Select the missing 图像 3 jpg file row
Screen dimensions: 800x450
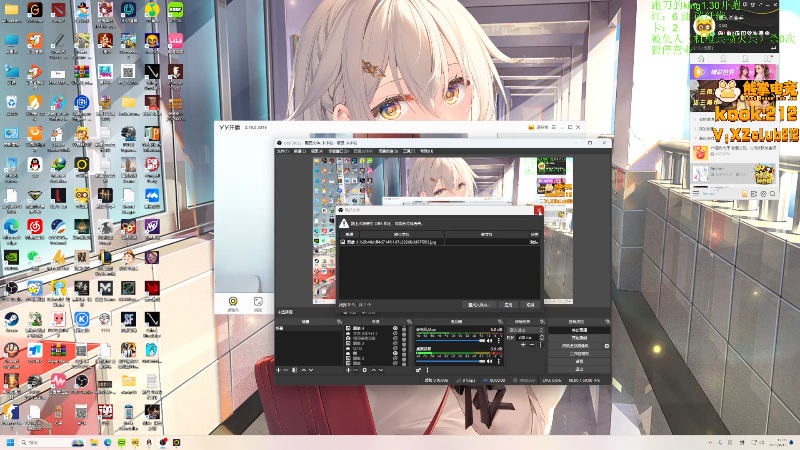click(x=439, y=242)
